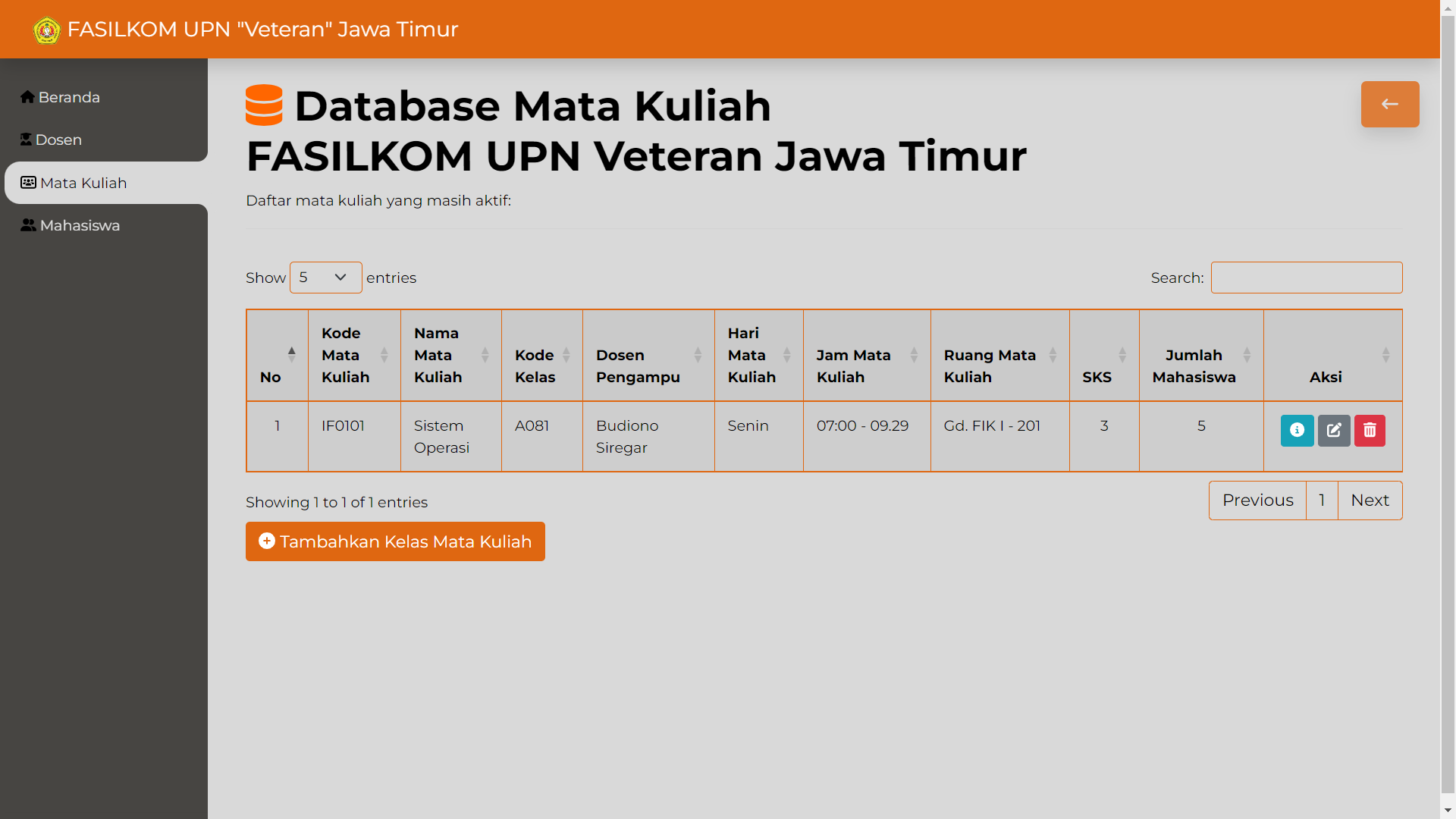Click the Showing 1 to 1 entries text
The image size is (1456, 819).
pyautogui.click(x=337, y=502)
